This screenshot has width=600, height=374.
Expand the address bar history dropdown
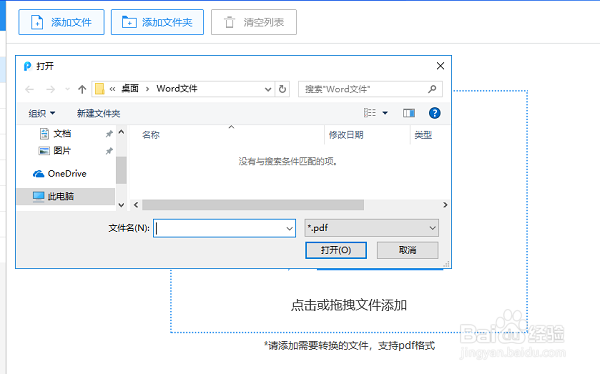click(x=268, y=89)
